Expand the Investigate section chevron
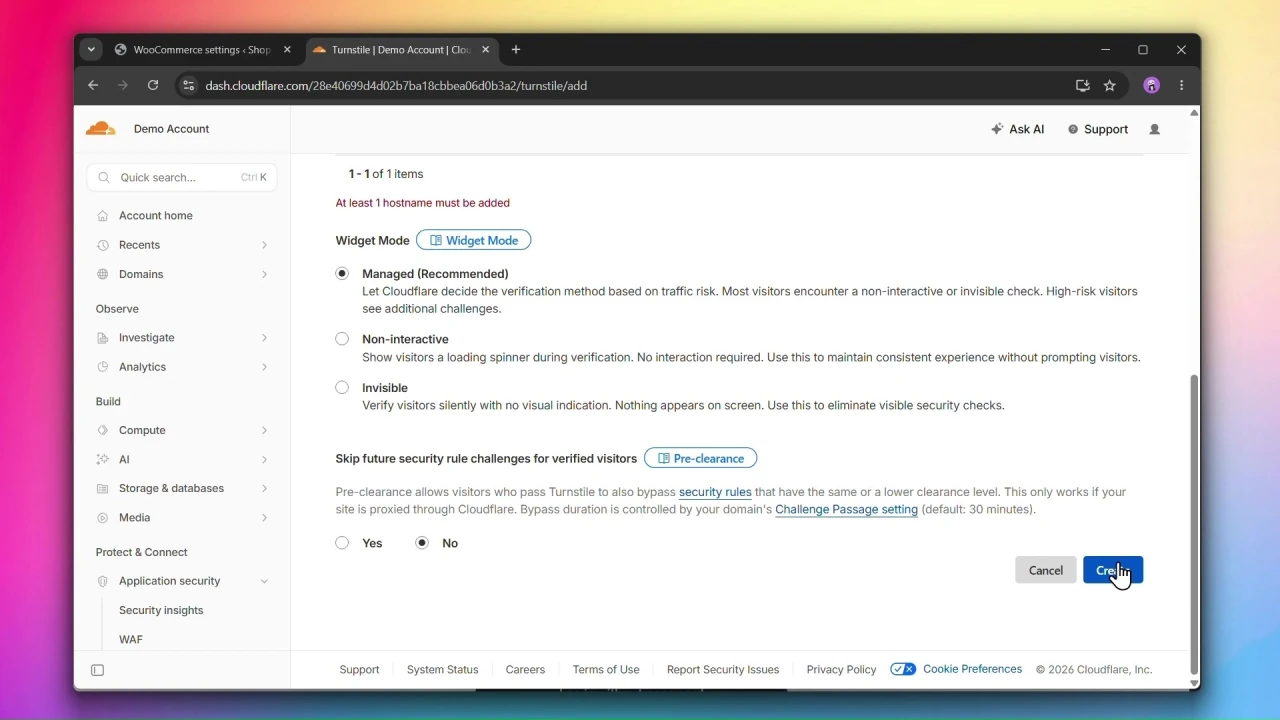 pyautogui.click(x=264, y=338)
